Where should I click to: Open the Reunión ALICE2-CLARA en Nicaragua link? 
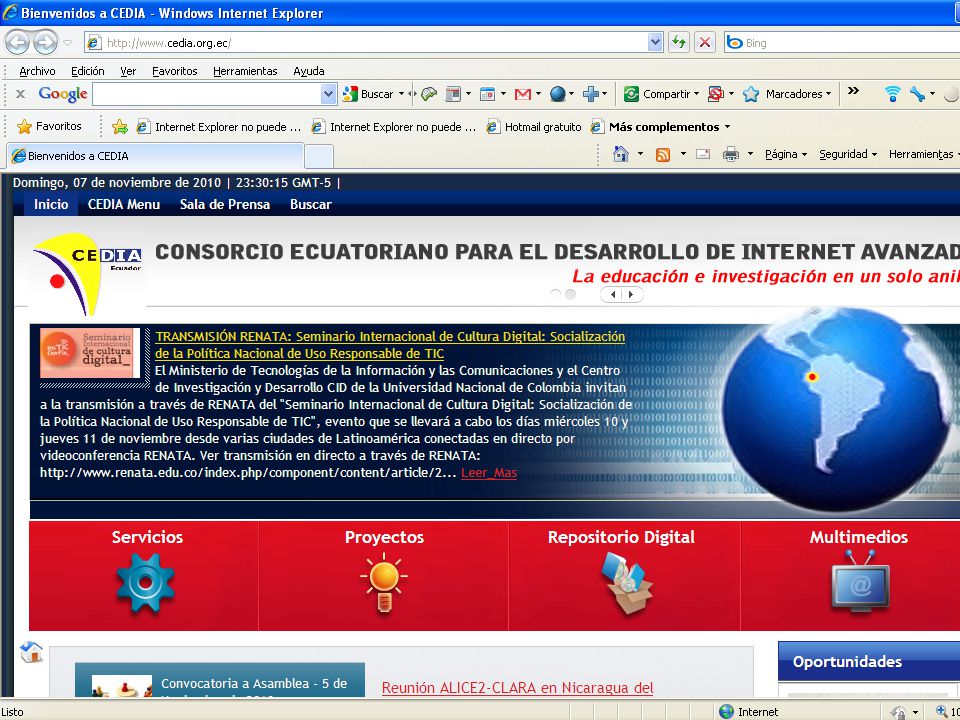click(517, 688)
